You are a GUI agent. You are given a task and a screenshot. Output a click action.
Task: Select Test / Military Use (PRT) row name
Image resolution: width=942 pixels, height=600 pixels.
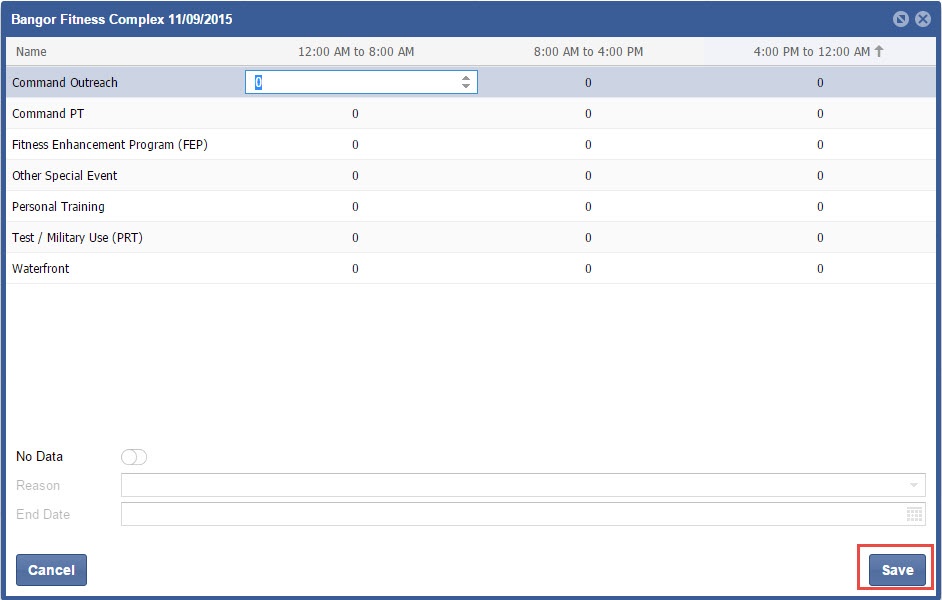click(x=77, y=238)
